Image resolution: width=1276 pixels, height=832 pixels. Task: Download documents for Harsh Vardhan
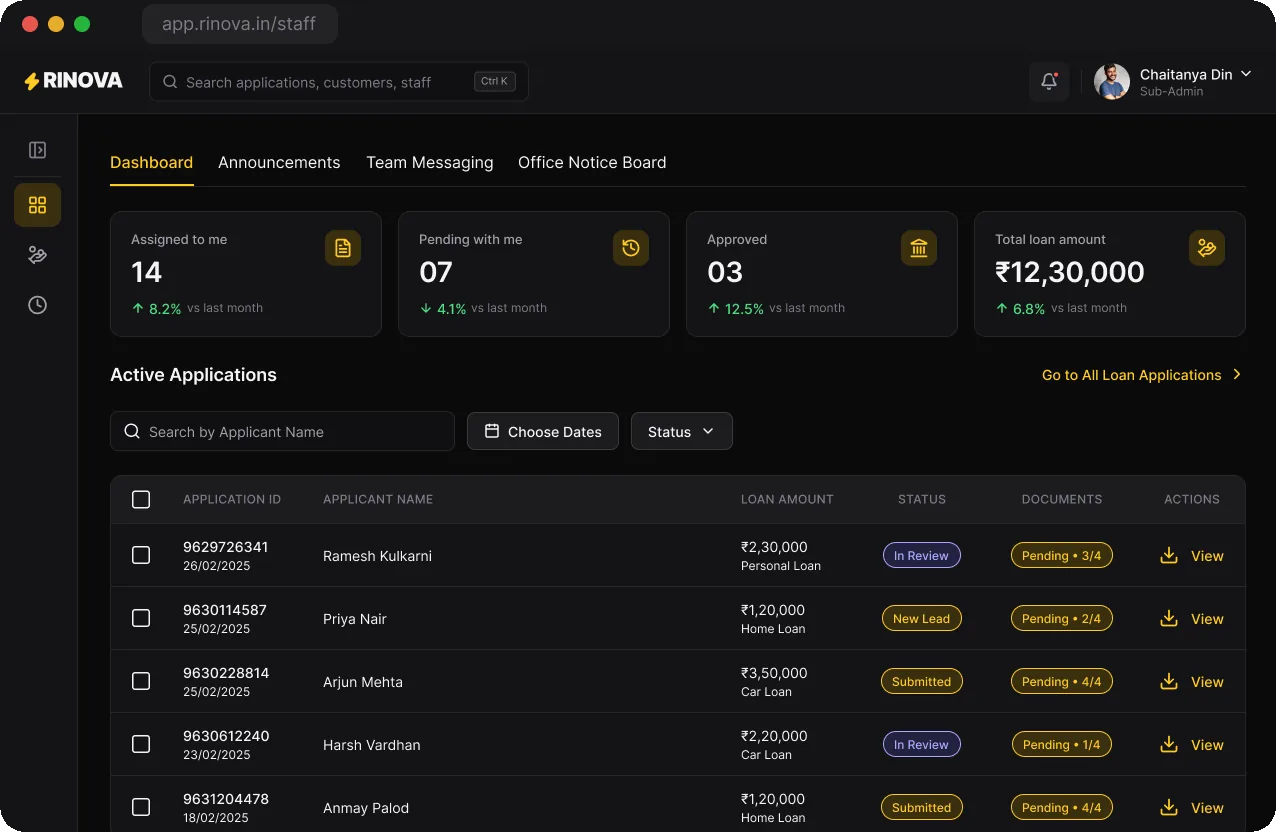pyautogui.click(x=1168, y=744)
